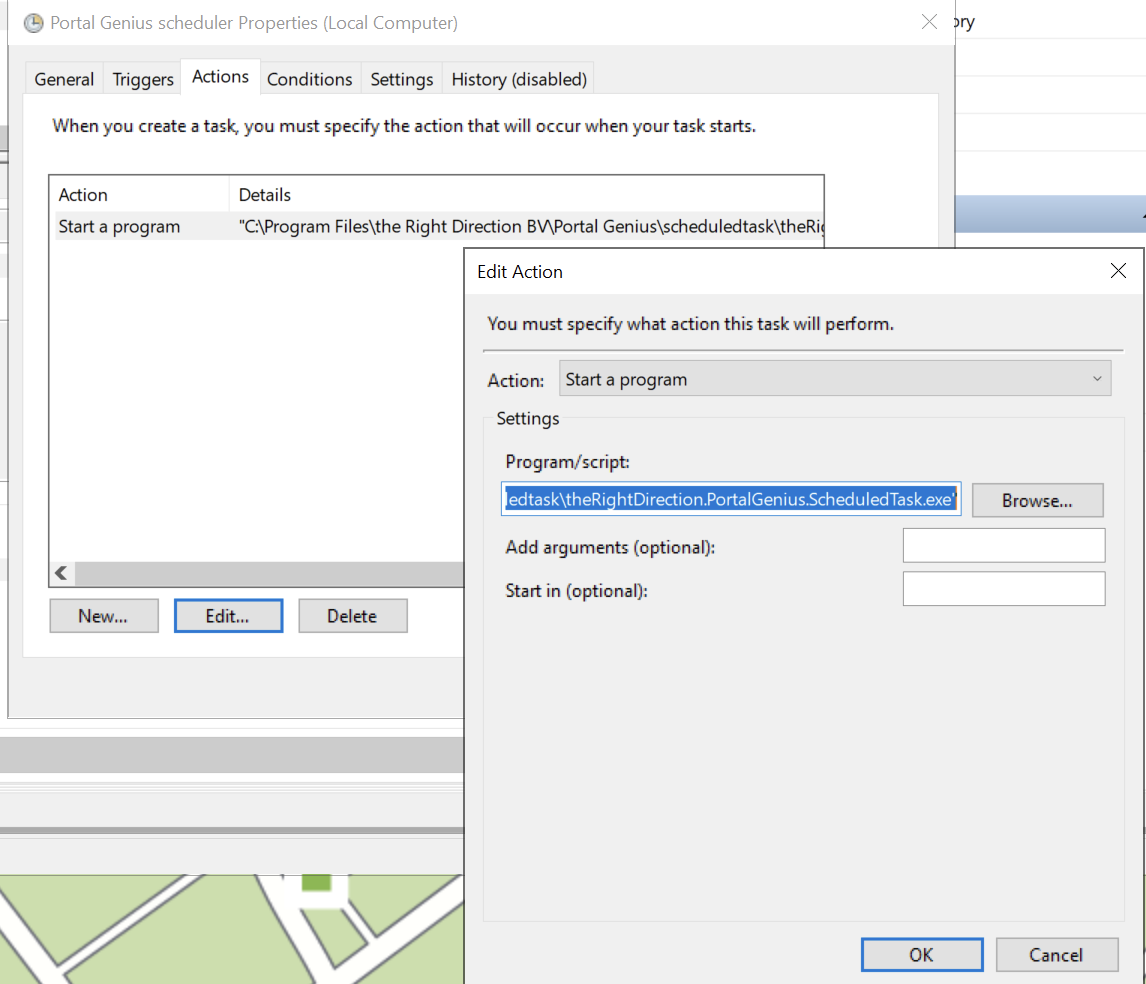The width and height of the screenshot is (1146, 984).
Task: Click the Program/script path field
Action: coord(731,499)
